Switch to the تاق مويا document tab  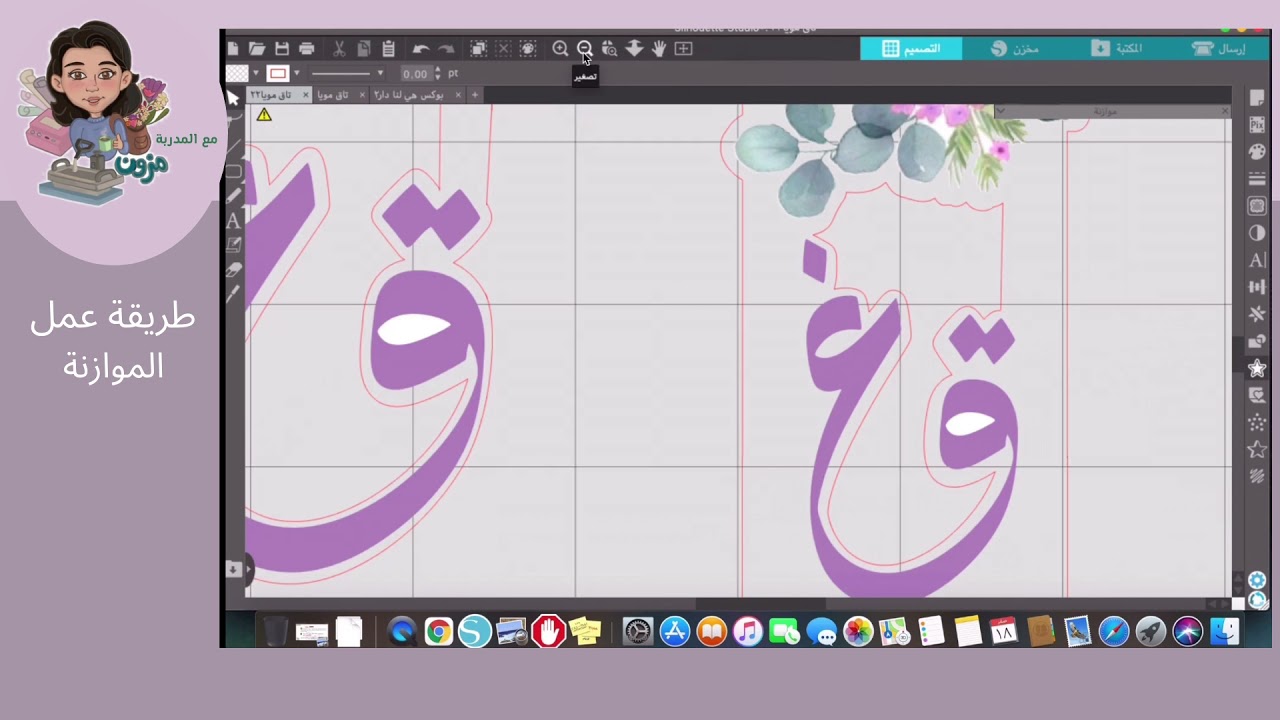(332, 95)
